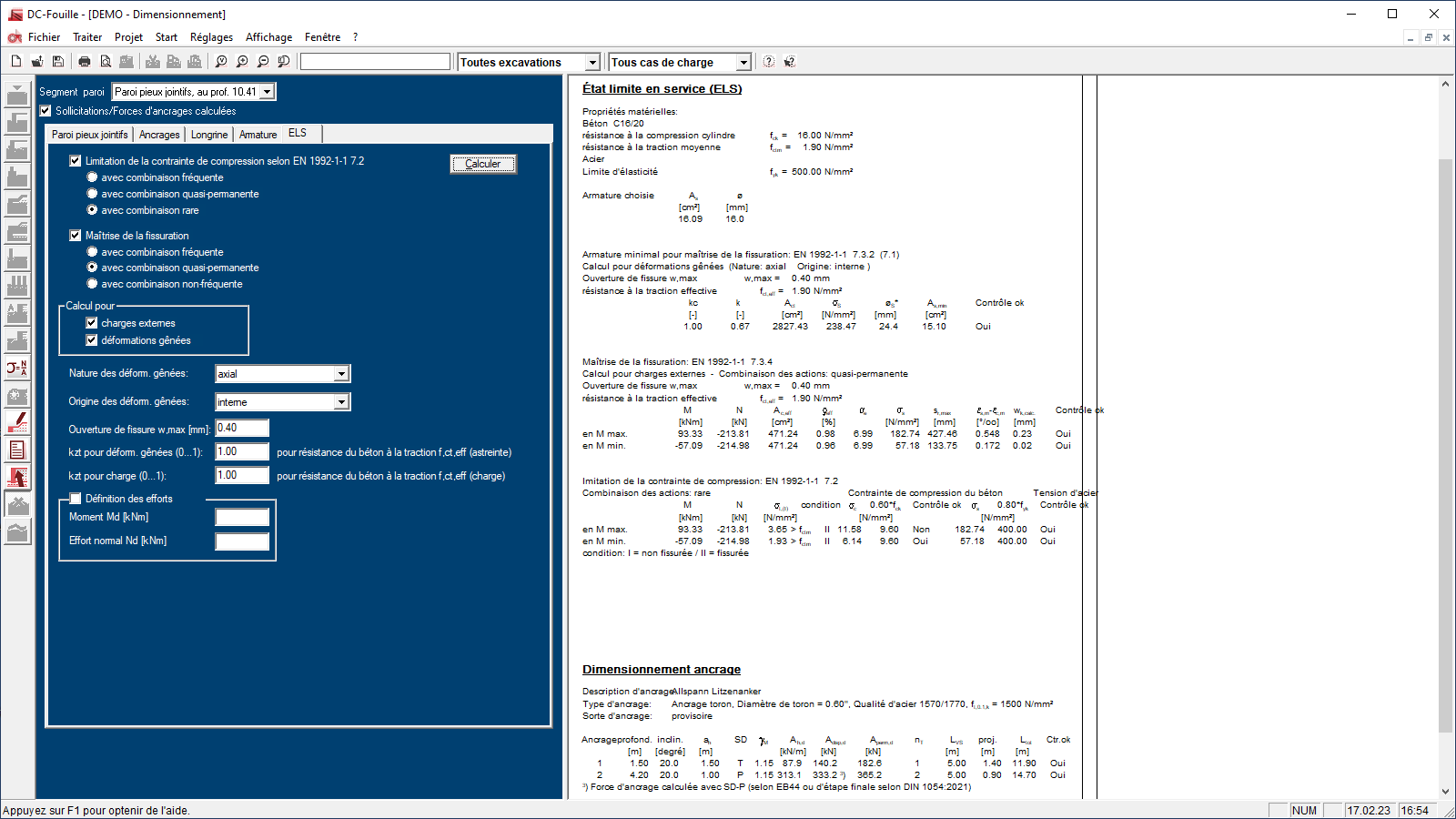Switch to the Armature tab
The width and height of the screenshot is (1456, 819).
(258, 135)
